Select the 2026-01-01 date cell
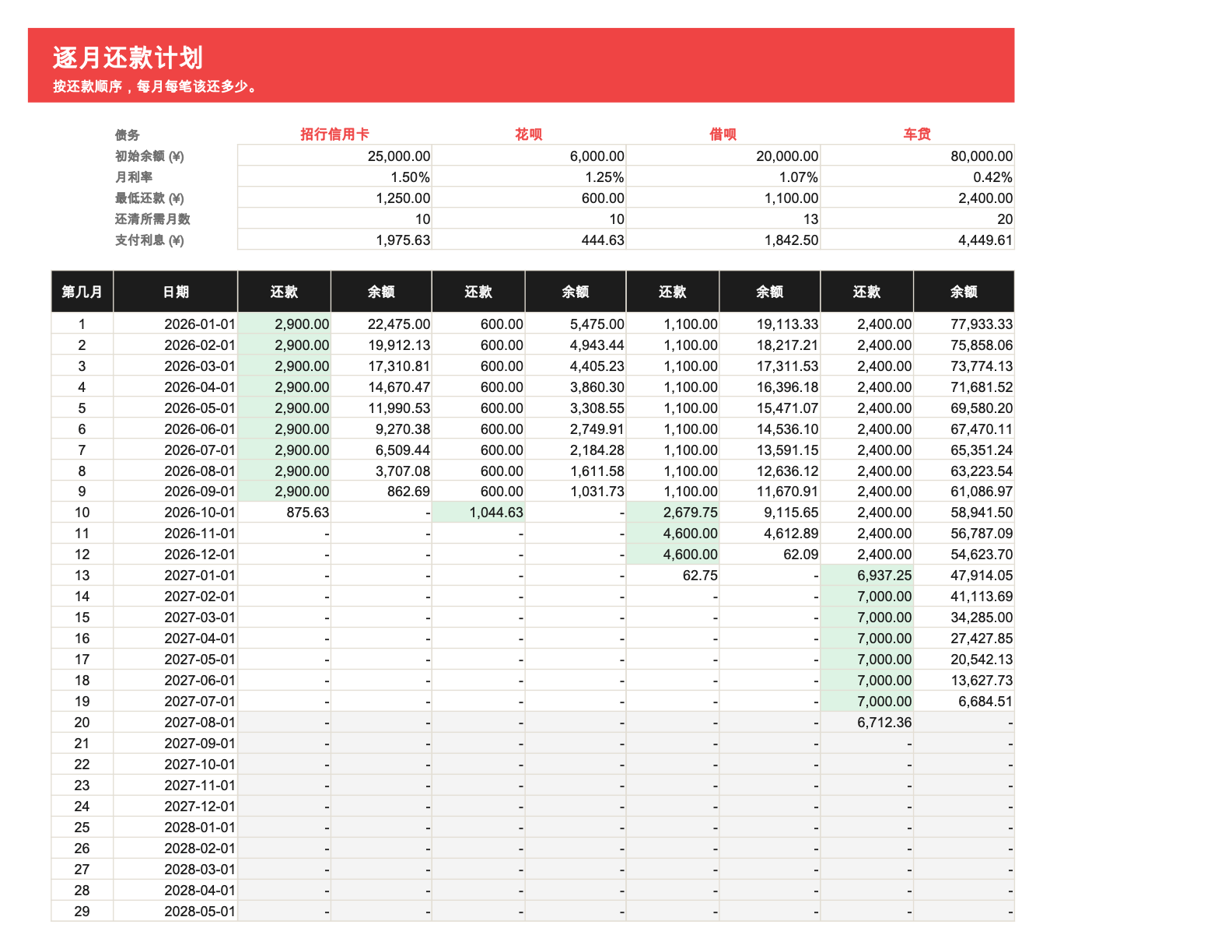The image size is (1232, 952). click(176, 324)
